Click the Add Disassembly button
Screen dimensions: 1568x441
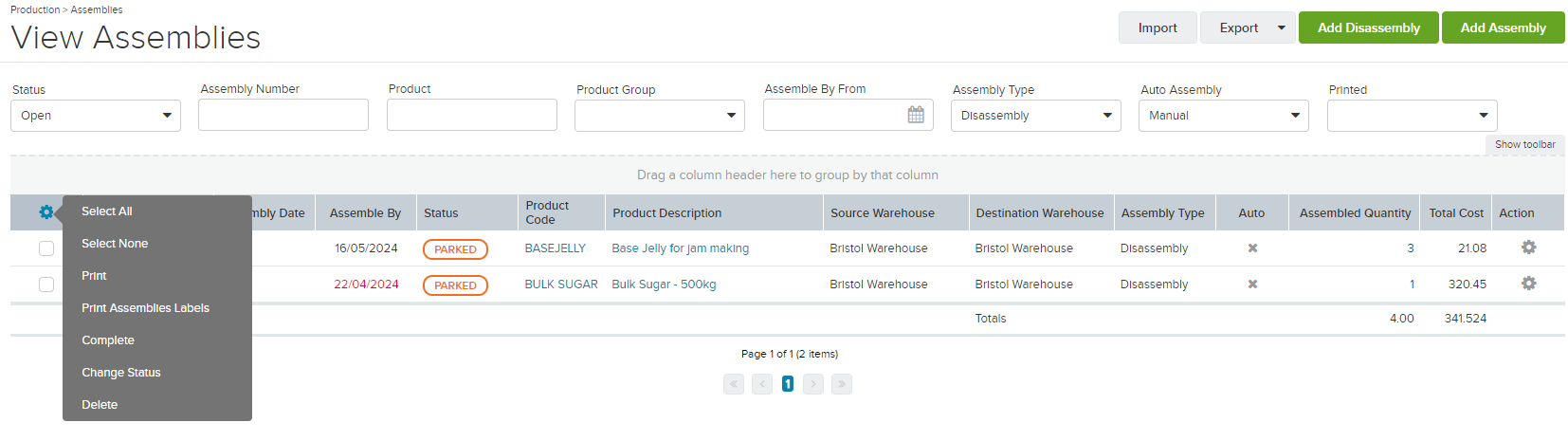tap(1369, 28)
